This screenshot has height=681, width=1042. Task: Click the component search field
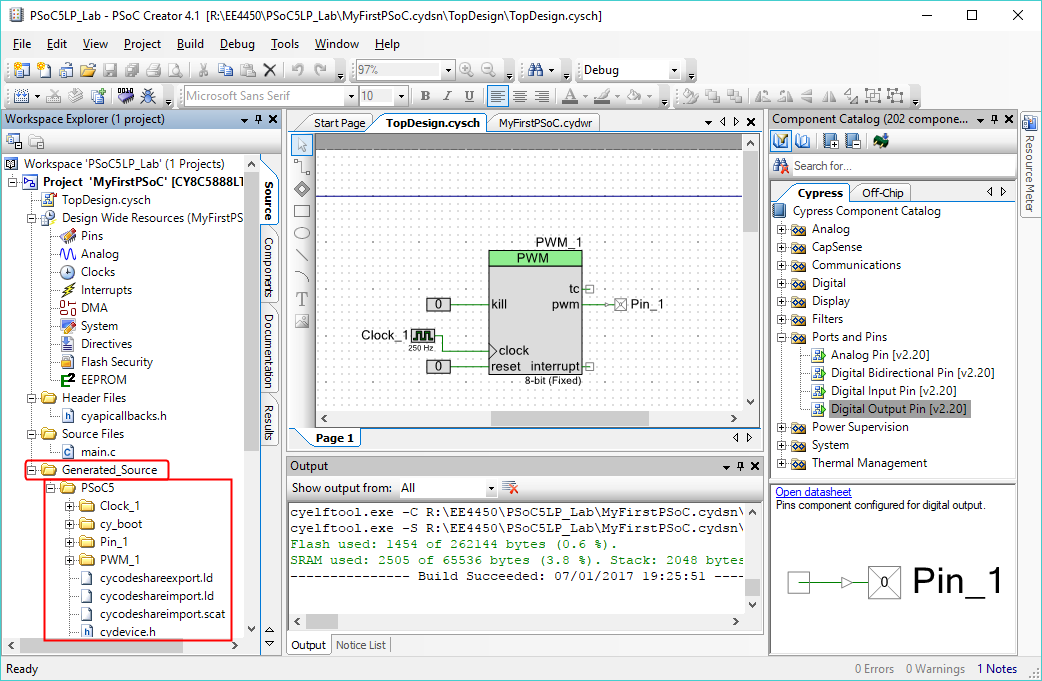coord(890,166)
